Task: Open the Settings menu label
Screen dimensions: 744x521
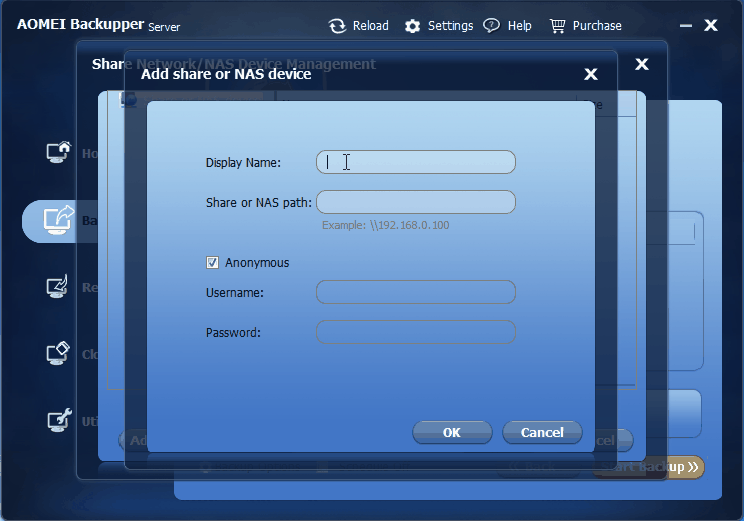Action: point(450,26)
